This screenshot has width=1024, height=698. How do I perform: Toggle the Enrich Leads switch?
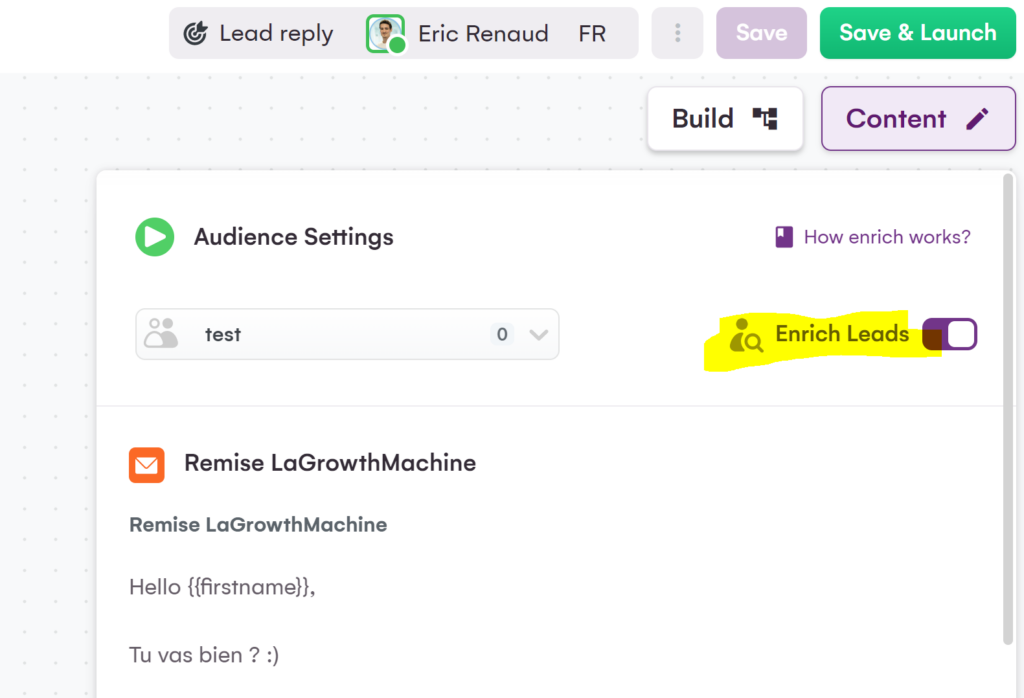tap(949, 334)
